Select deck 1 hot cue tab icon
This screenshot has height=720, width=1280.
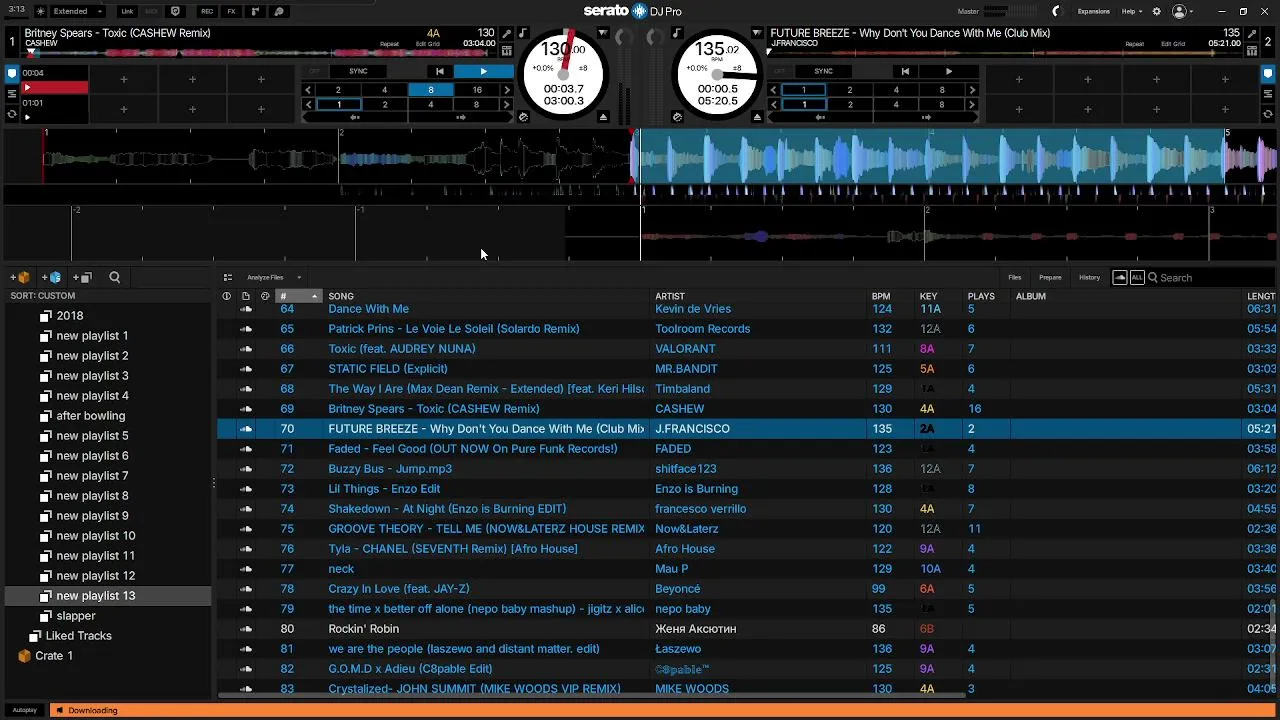tap(12, 73)
